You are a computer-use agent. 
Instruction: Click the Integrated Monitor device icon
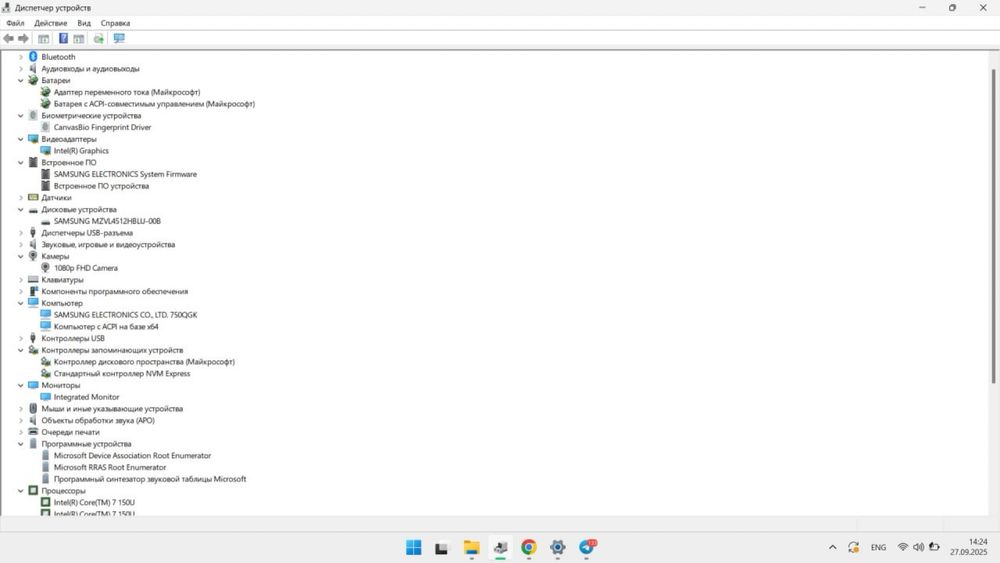(45, 397)
